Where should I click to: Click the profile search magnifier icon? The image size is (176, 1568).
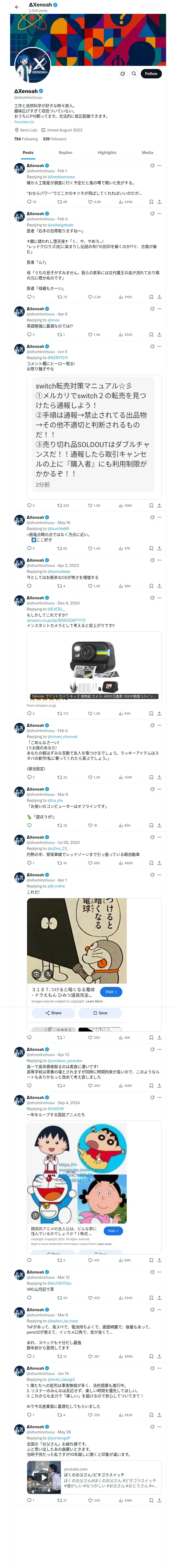pos(133,74)
